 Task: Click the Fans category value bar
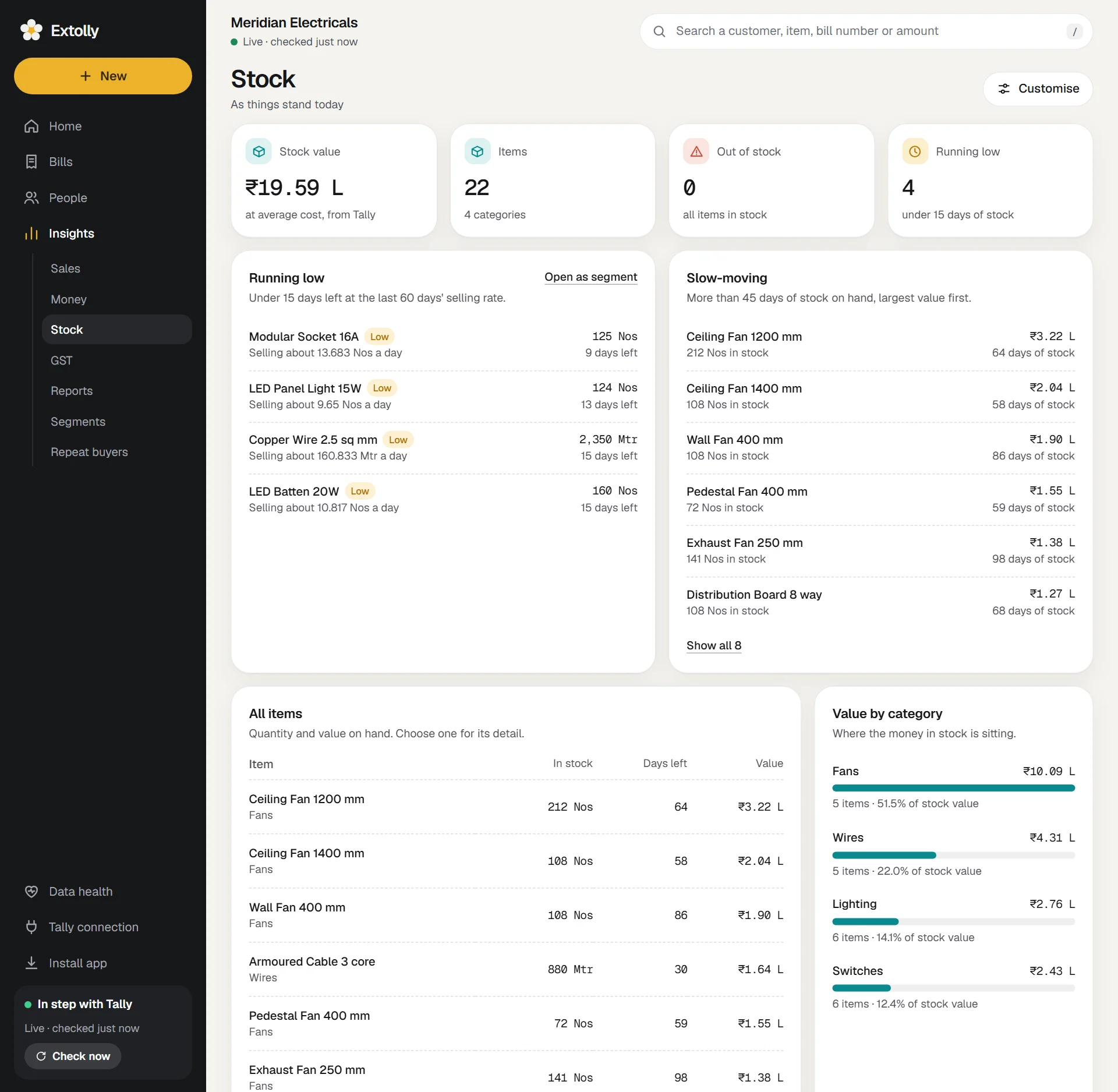click(x=953, y=788)
